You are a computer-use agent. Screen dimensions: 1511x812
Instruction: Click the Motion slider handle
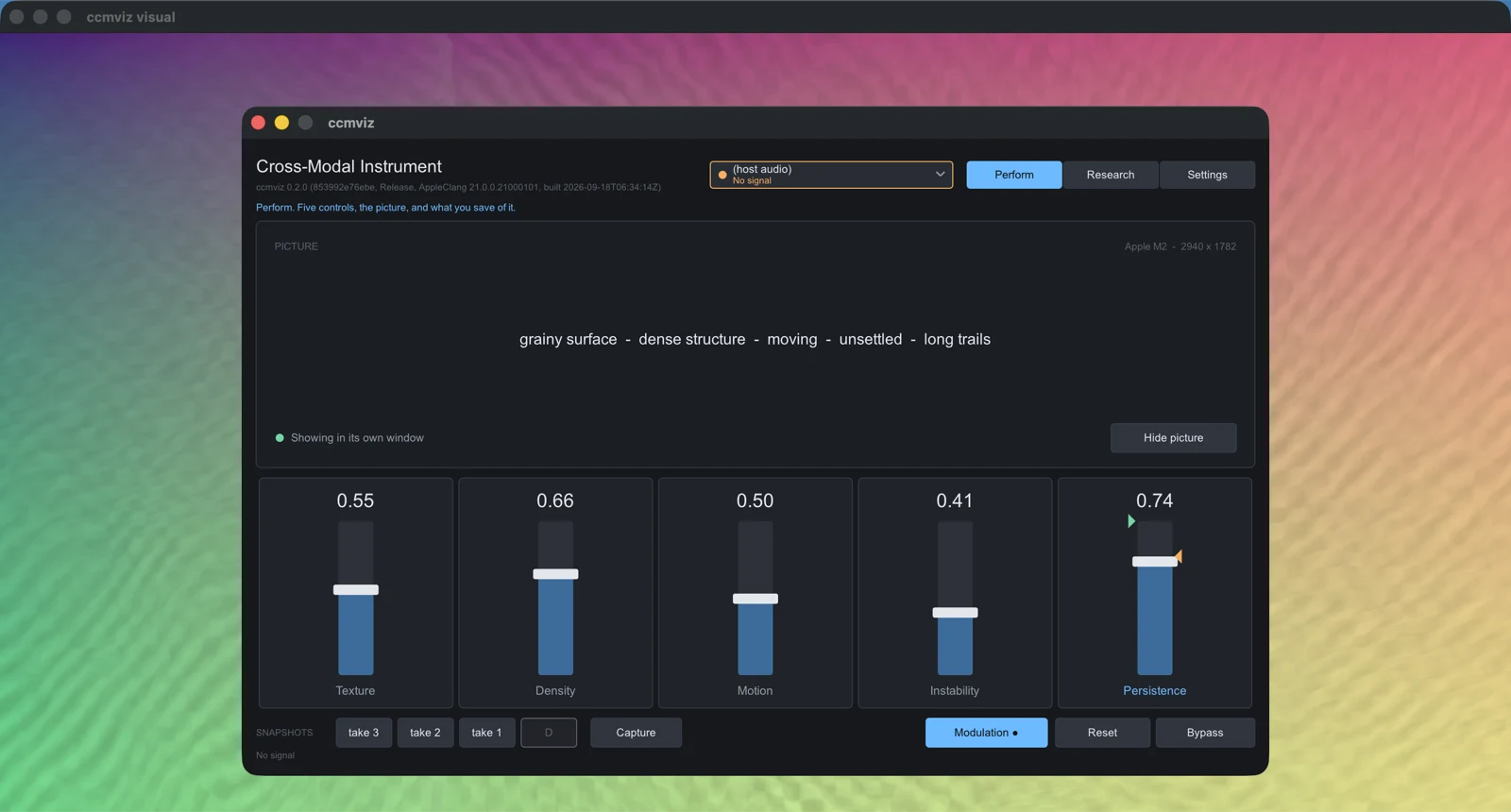755,599
